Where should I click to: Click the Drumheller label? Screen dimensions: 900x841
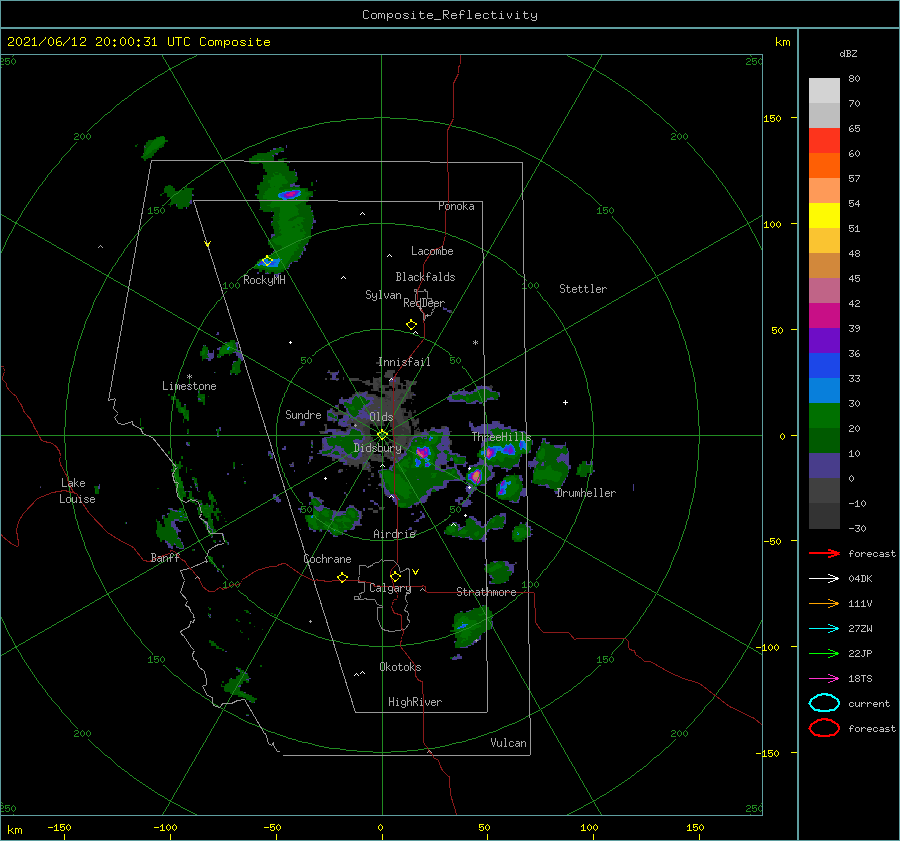click(586, 493)
